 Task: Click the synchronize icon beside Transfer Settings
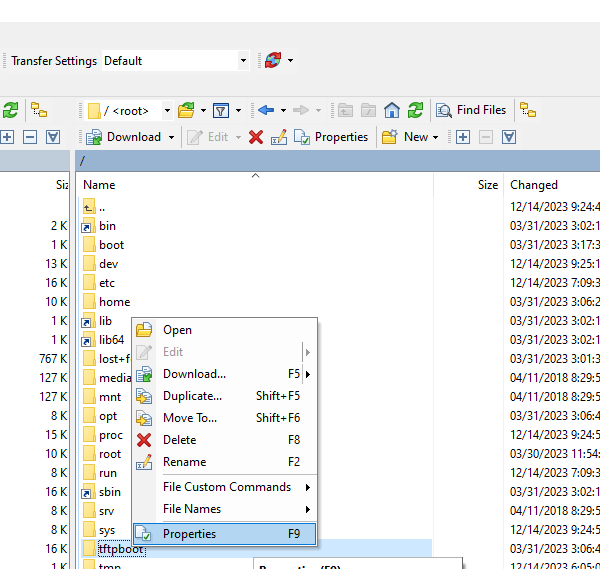pyautogui.click(x=271, y=61)
